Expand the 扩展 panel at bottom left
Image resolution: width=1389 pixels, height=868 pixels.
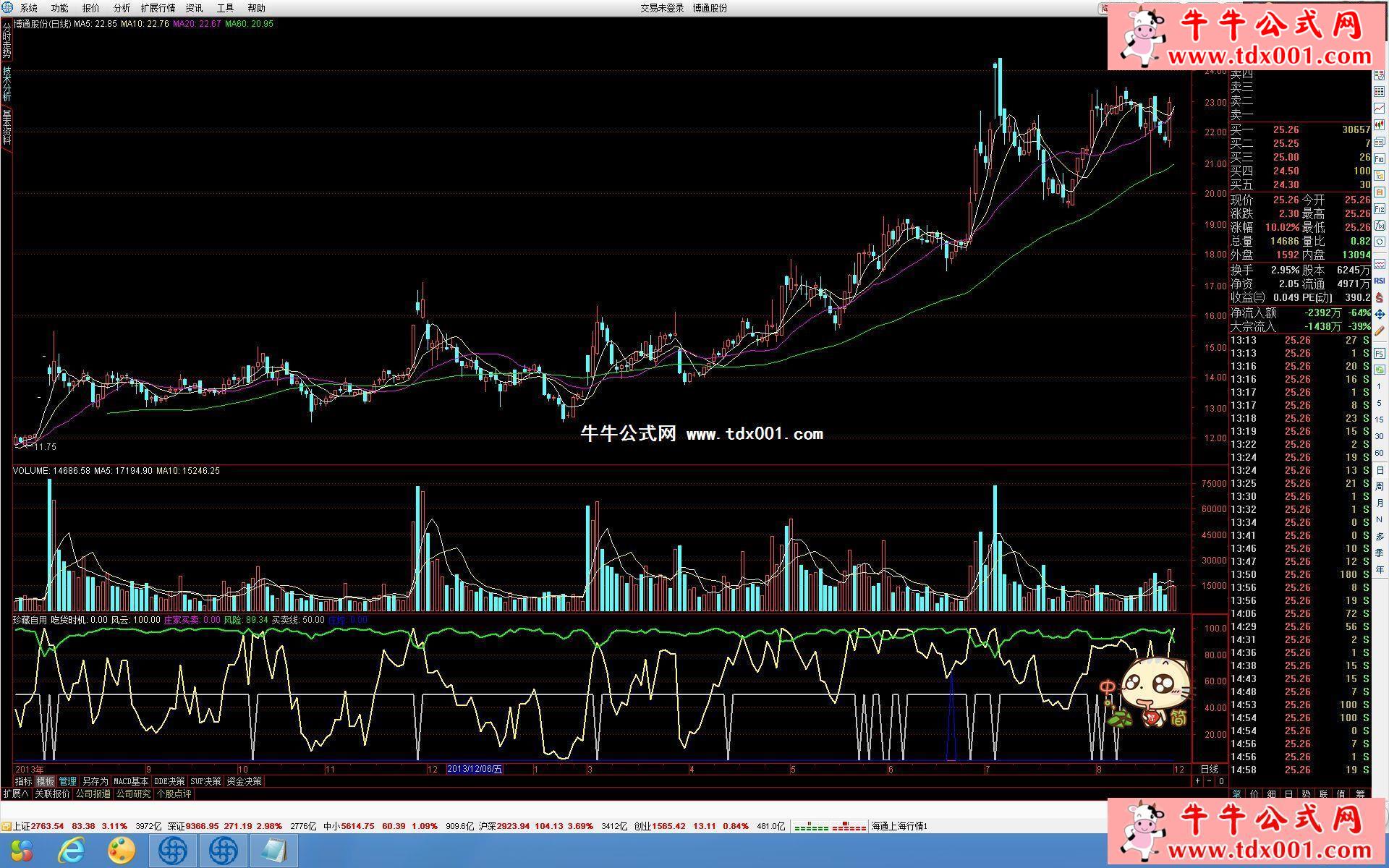point(15,793)
